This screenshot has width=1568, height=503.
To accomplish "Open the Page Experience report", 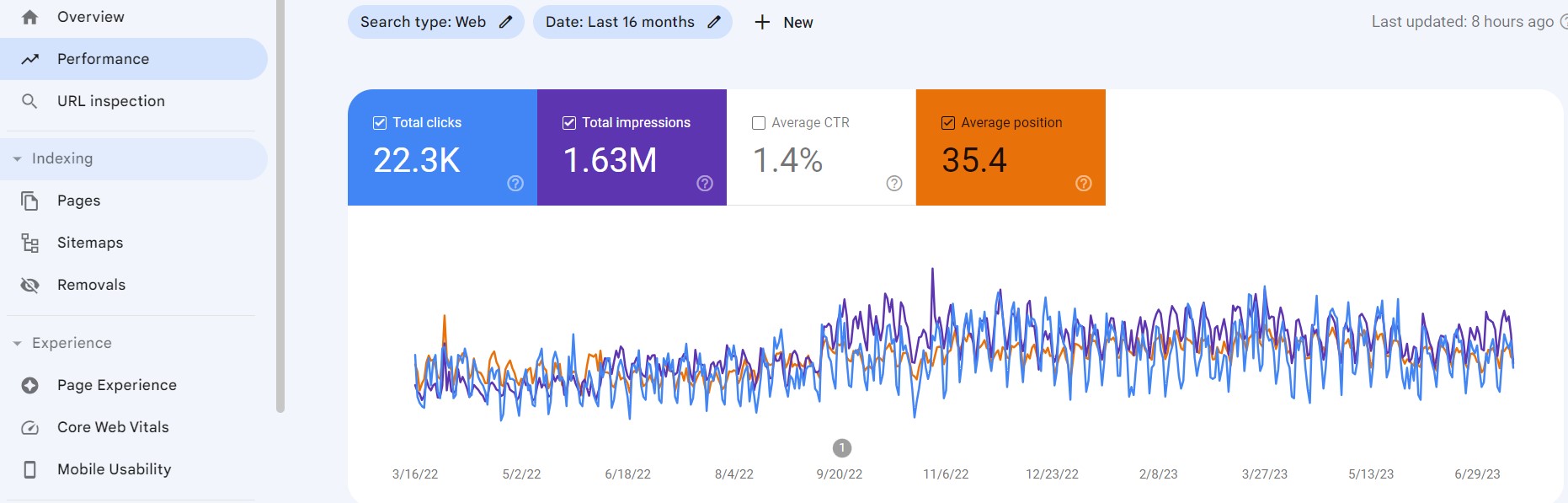I will tap(116, 385).
